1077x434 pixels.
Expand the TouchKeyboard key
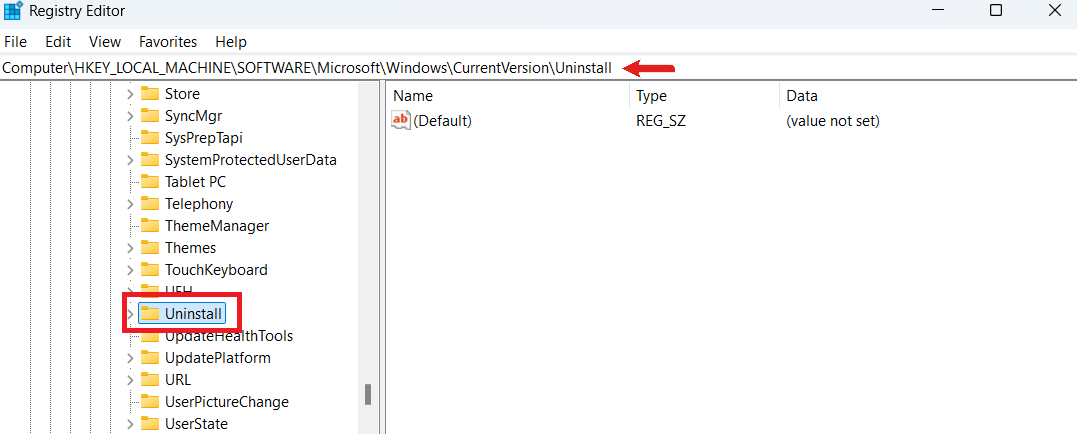(x=130, y=270)
